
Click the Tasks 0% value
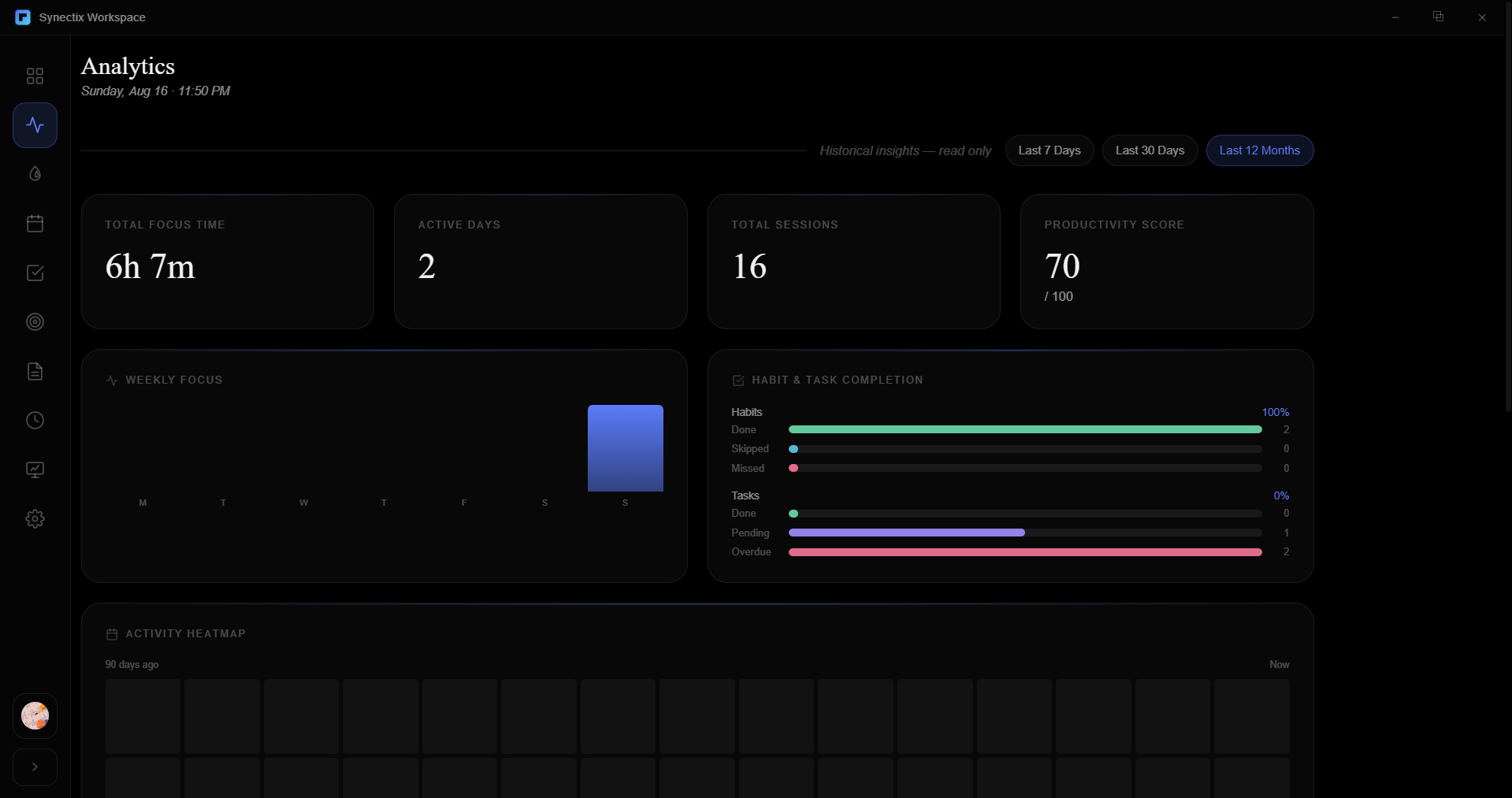(x=1281, y=496)
